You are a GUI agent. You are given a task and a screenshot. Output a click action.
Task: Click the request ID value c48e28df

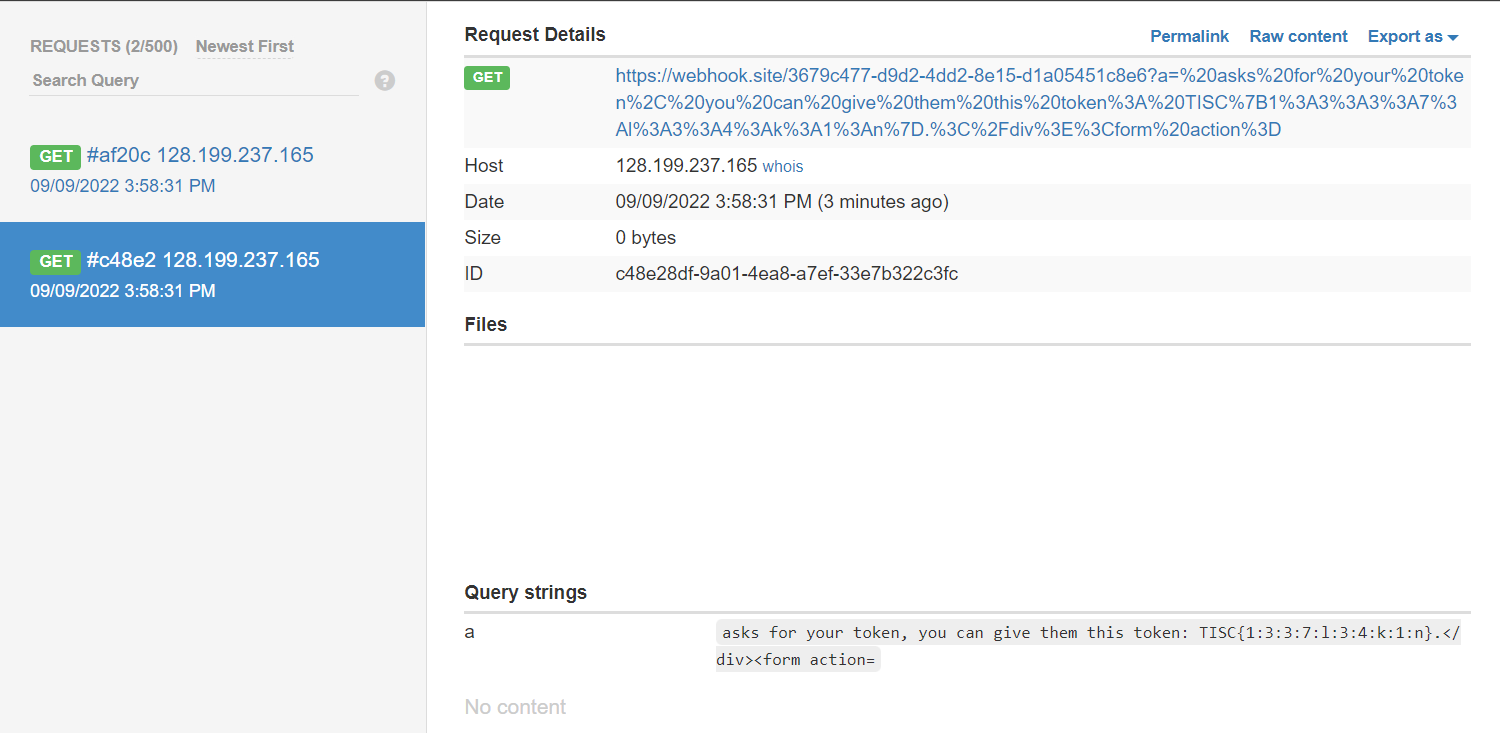pyautogui.click(x=786, y=273)
